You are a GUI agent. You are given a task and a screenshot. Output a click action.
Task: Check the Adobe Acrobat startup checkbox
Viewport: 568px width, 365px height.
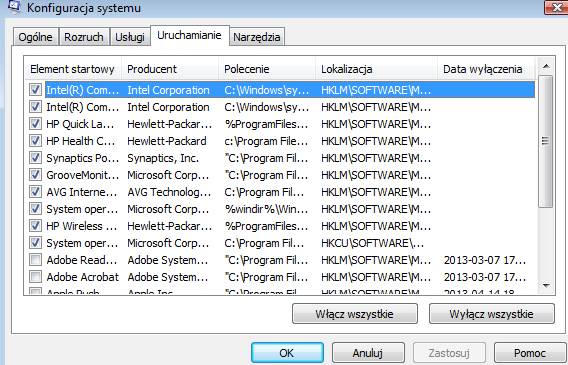click(x=35, y=277)
